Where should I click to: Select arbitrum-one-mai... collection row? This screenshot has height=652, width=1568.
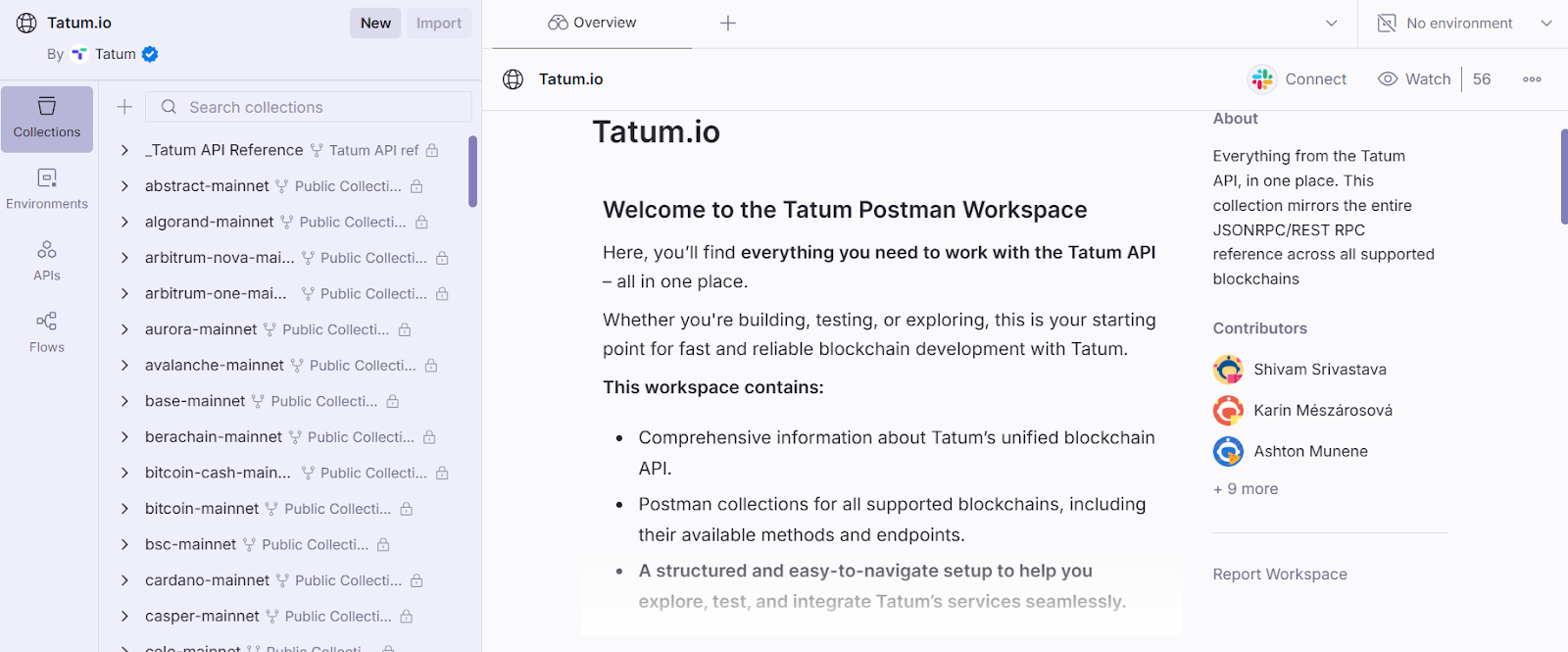click(289, 294)
